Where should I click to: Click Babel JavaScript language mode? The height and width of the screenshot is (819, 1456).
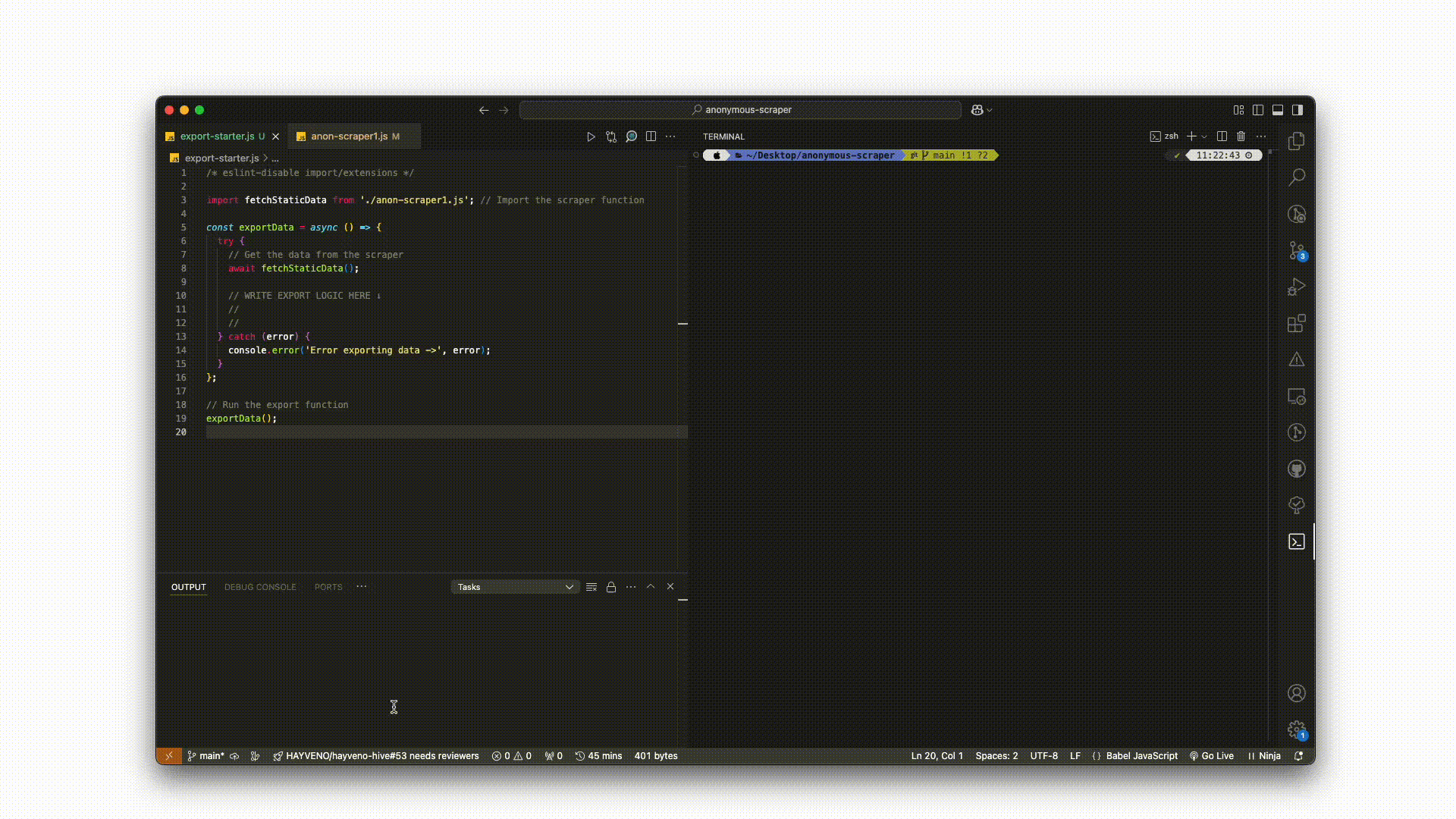click(1141, 756)
